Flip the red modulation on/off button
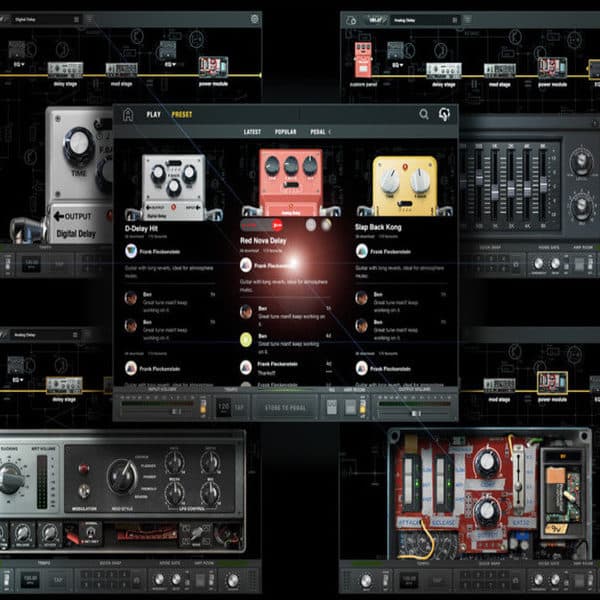The height and width of the screenshot is (600, 600). (83, 468)
